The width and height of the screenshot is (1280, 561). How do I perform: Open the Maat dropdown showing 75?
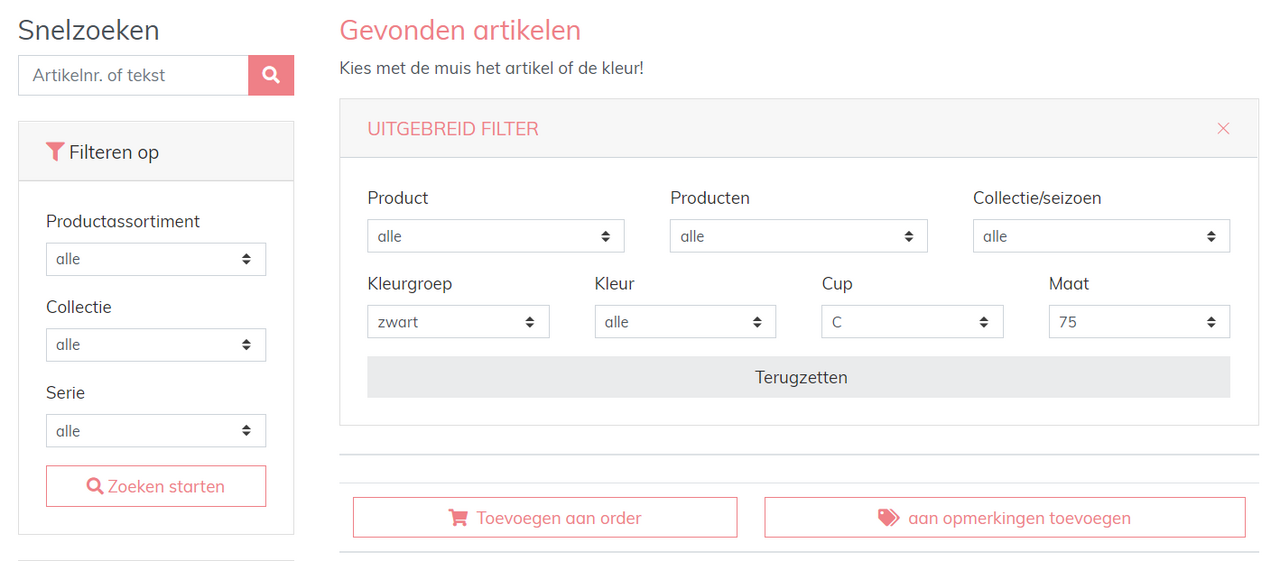[1139, 322]
